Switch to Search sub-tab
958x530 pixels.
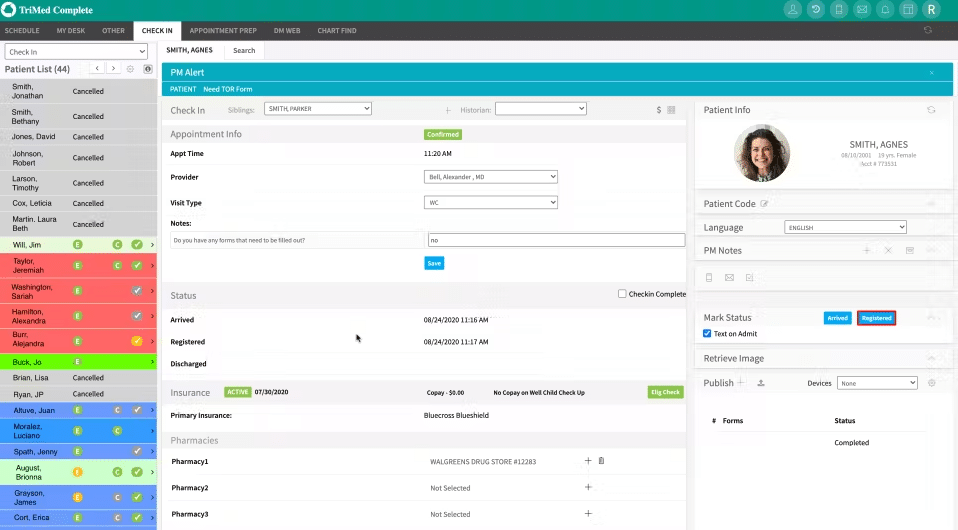point(244,51)
